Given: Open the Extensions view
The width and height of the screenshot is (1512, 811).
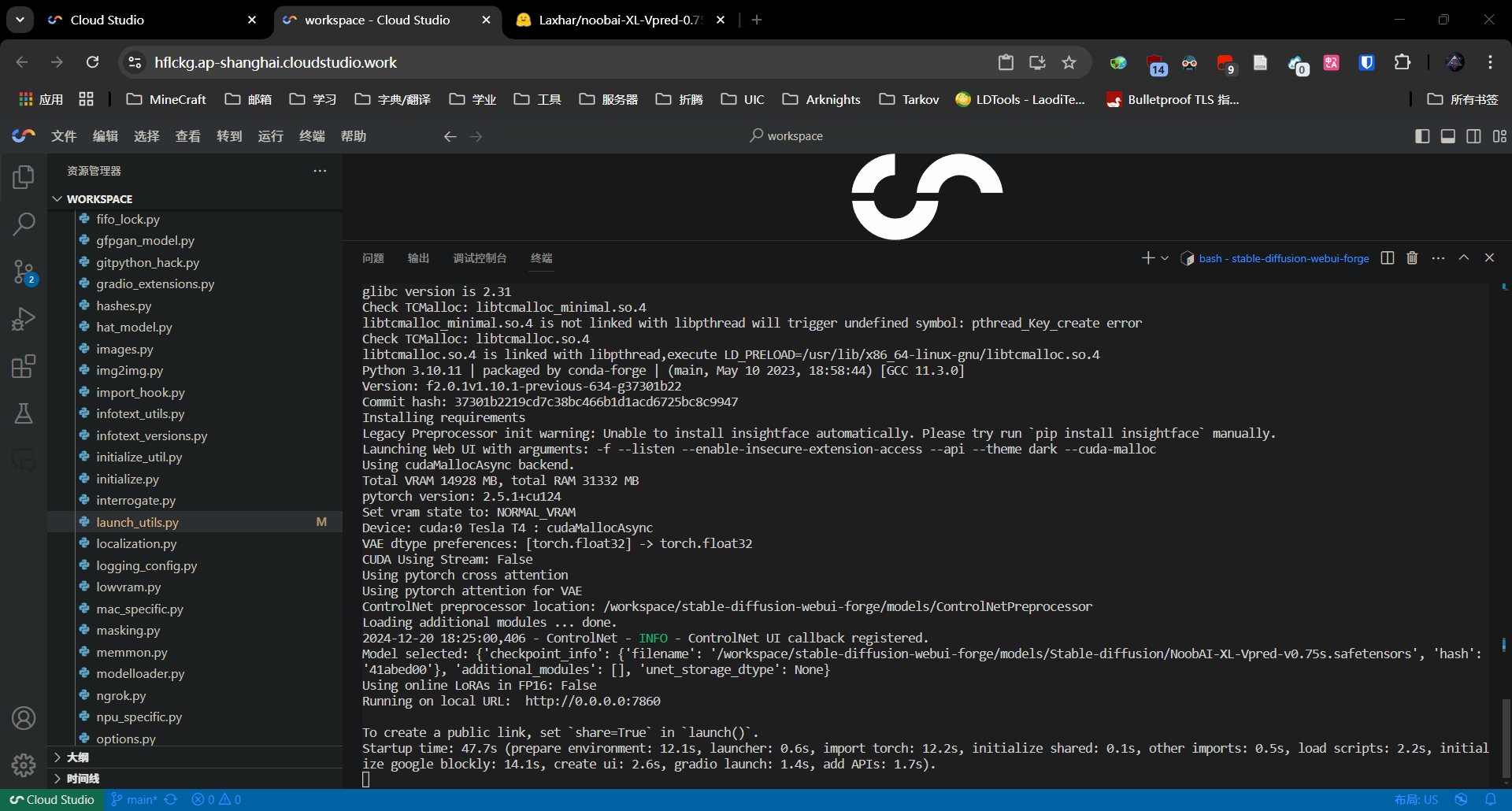Looking at the screenshot, I should [24, 366].
